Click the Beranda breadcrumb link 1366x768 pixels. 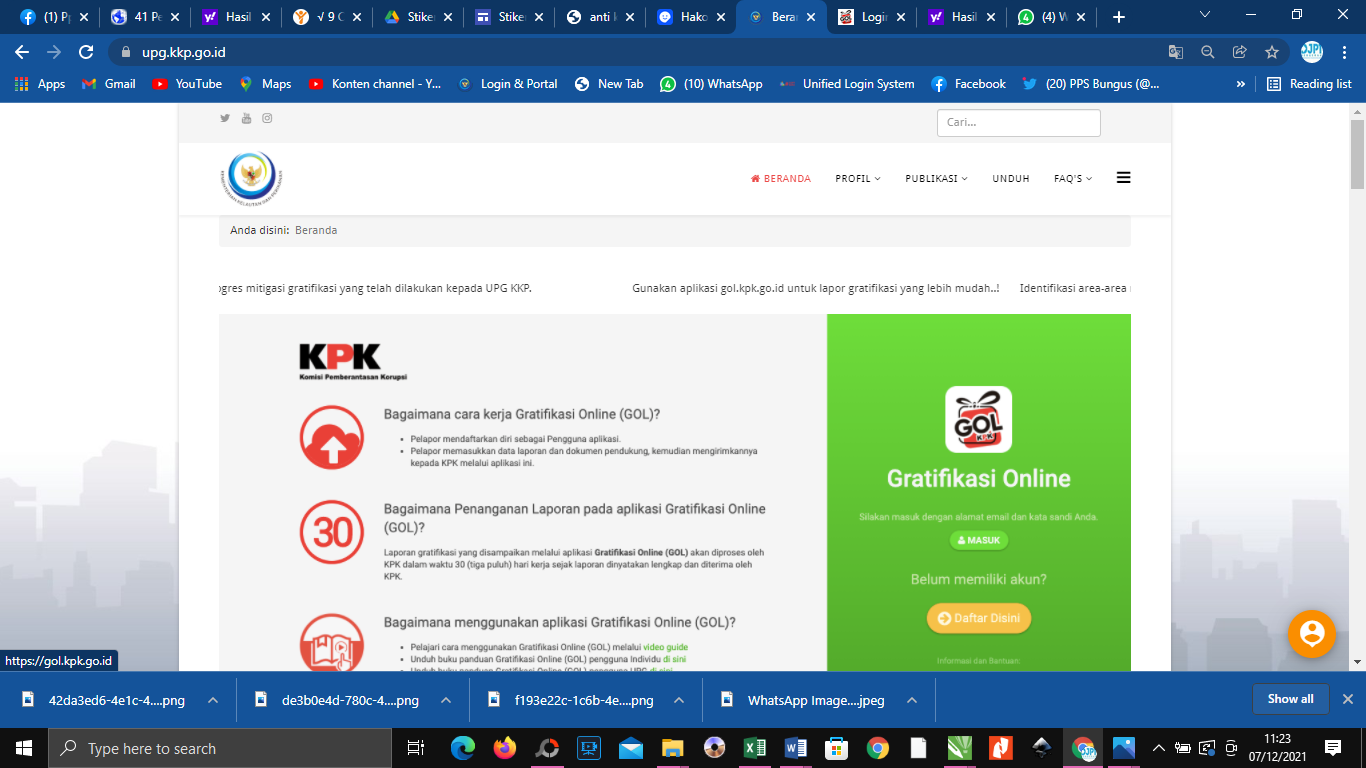click(316, 230)
